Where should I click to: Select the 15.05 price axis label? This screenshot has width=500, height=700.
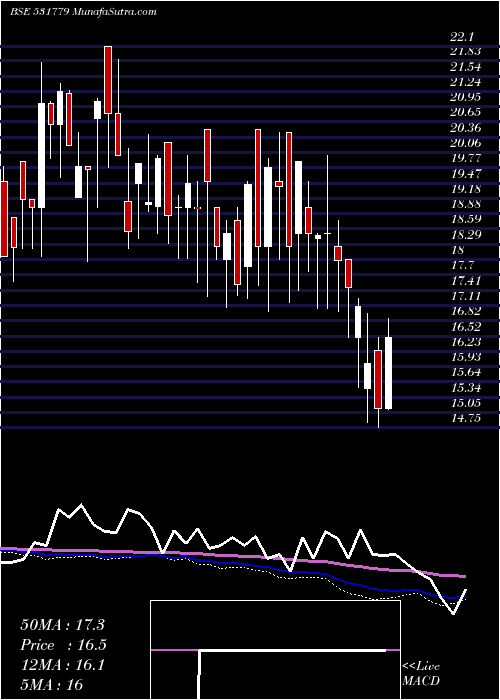pyautogui.click(x=465, y=404)
